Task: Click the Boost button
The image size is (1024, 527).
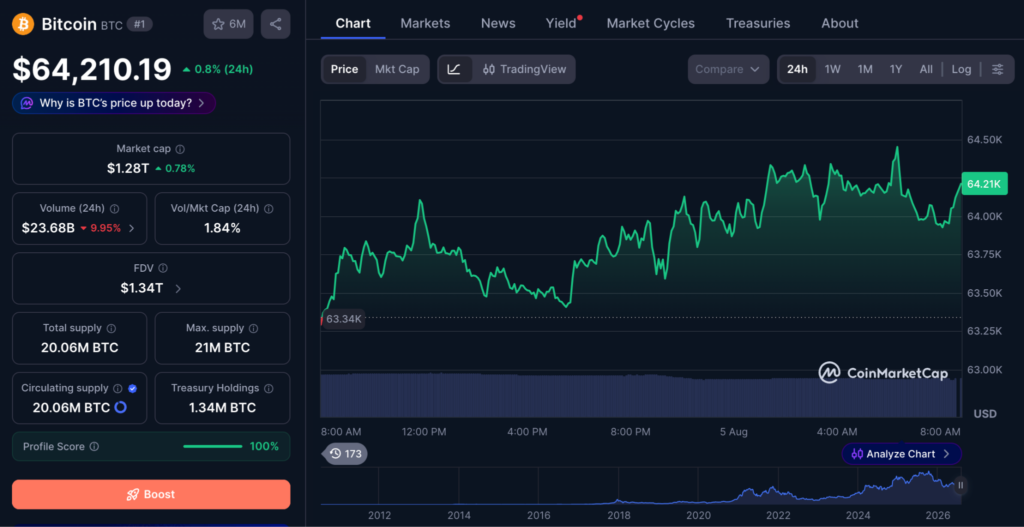Action: coord(151,494)
